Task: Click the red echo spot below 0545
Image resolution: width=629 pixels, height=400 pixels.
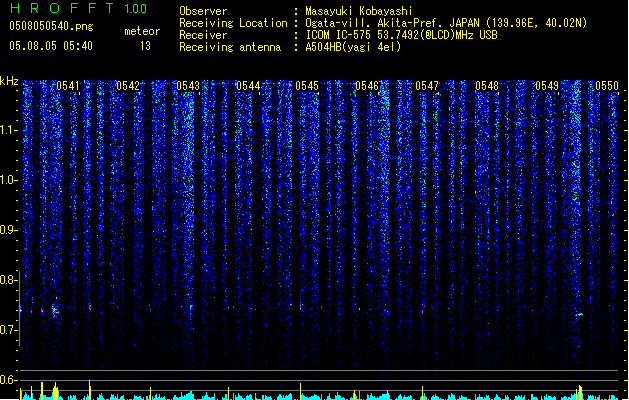Action: click(300, 307)
